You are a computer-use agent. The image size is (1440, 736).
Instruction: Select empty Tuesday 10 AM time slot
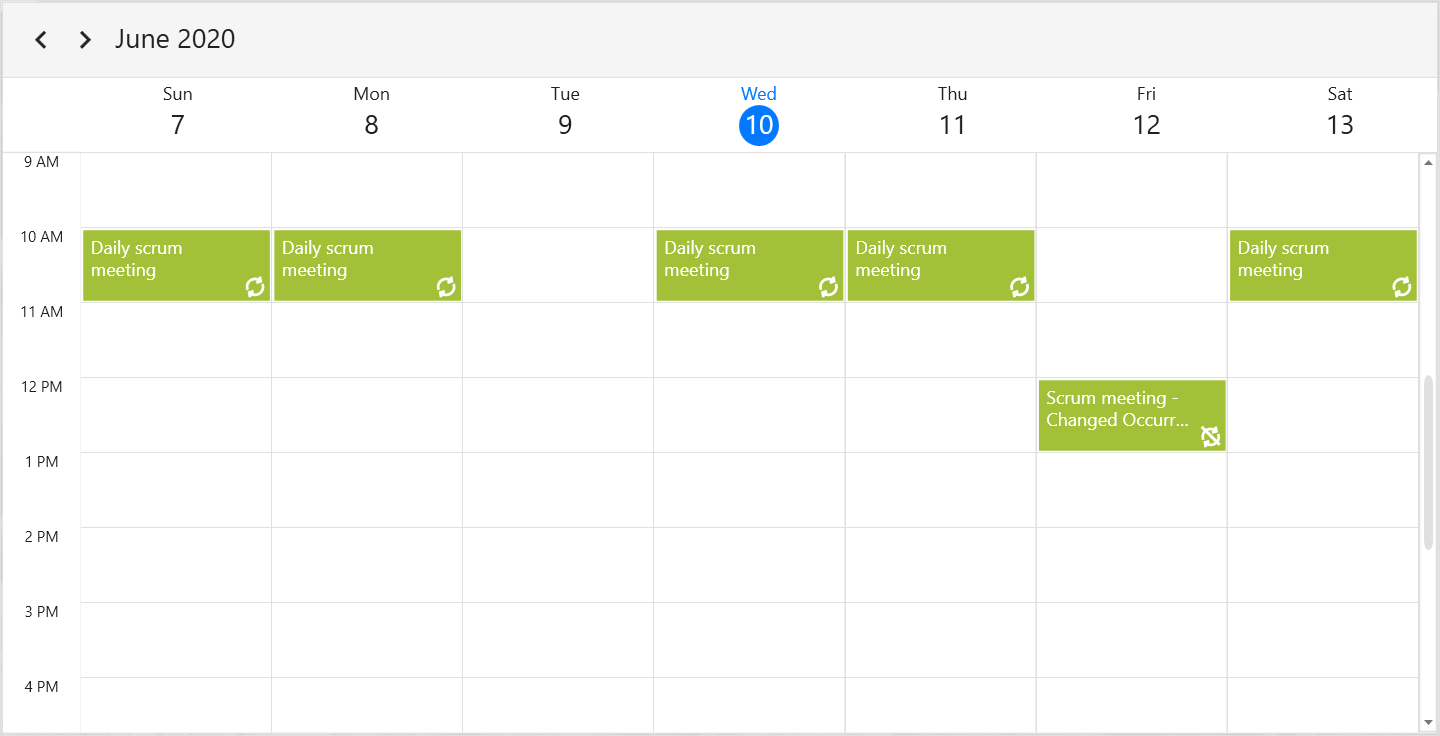(x=558, y=265)
